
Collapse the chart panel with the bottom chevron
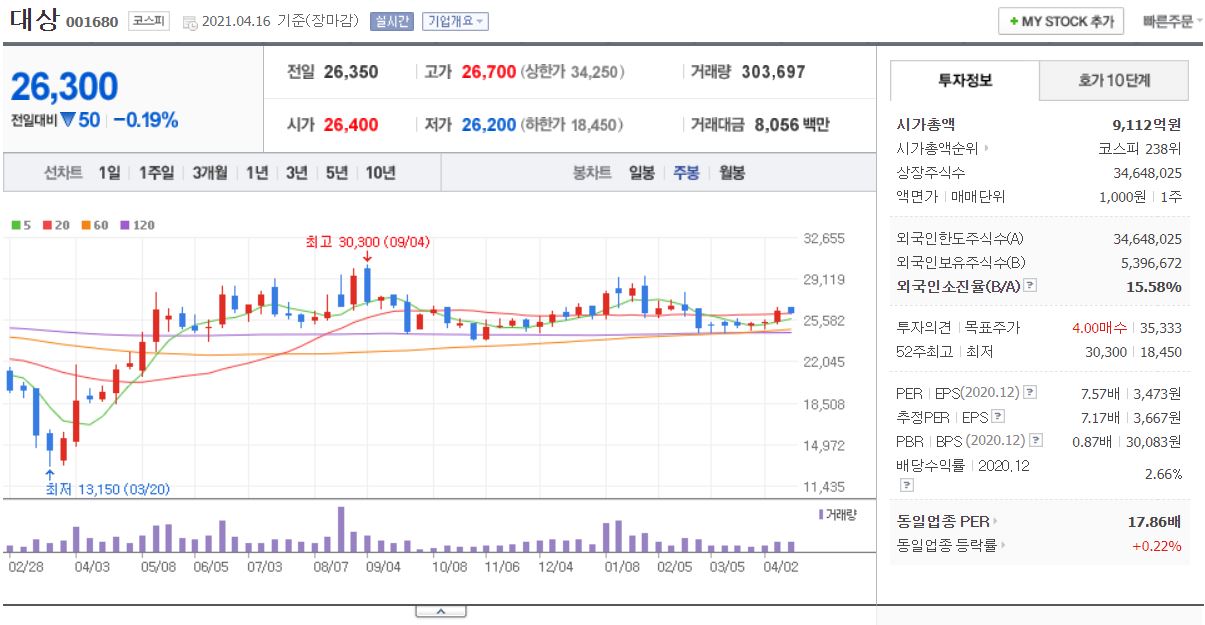click(440, 611)
